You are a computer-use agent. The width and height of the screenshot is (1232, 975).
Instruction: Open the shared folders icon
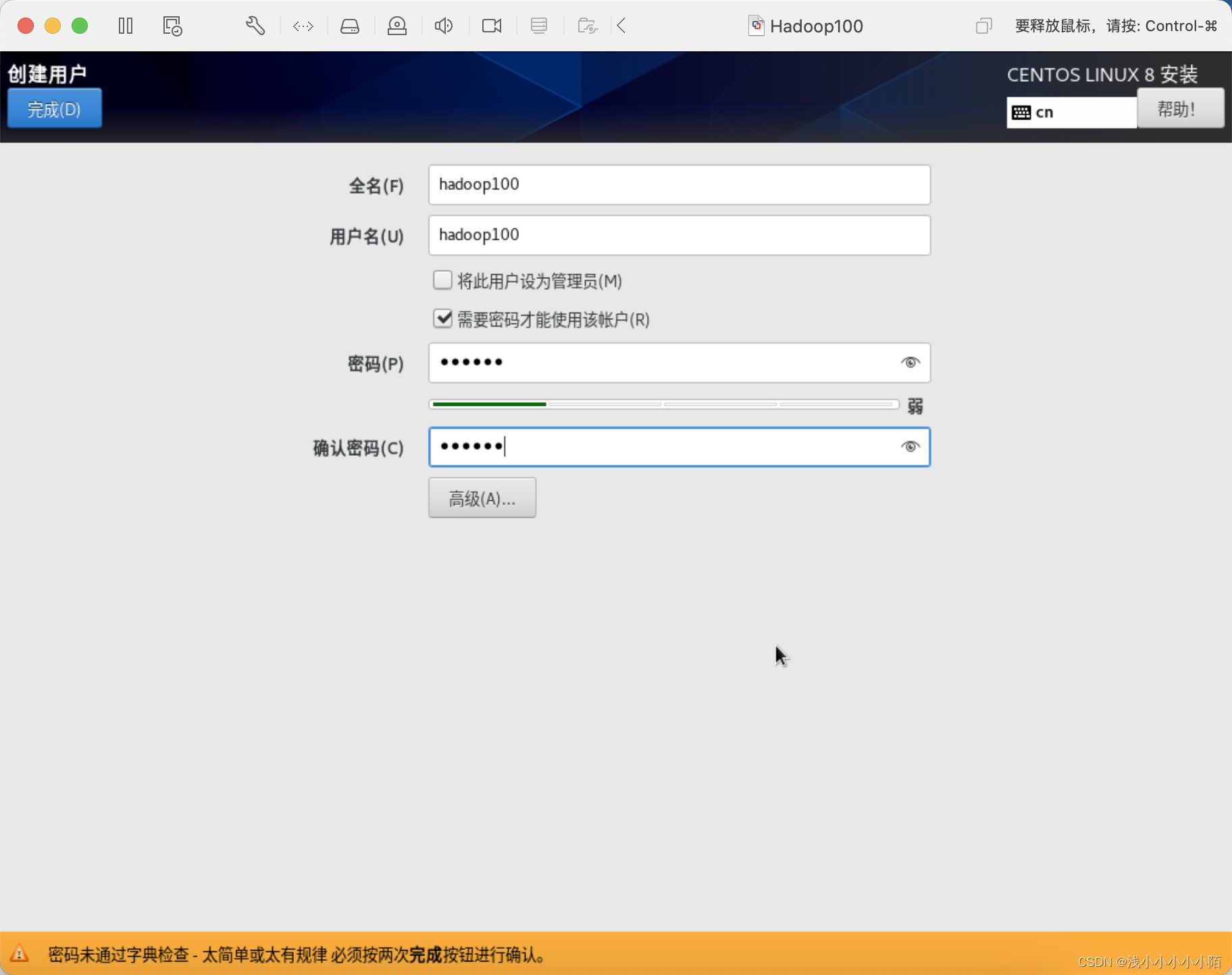tap(588, 26)
